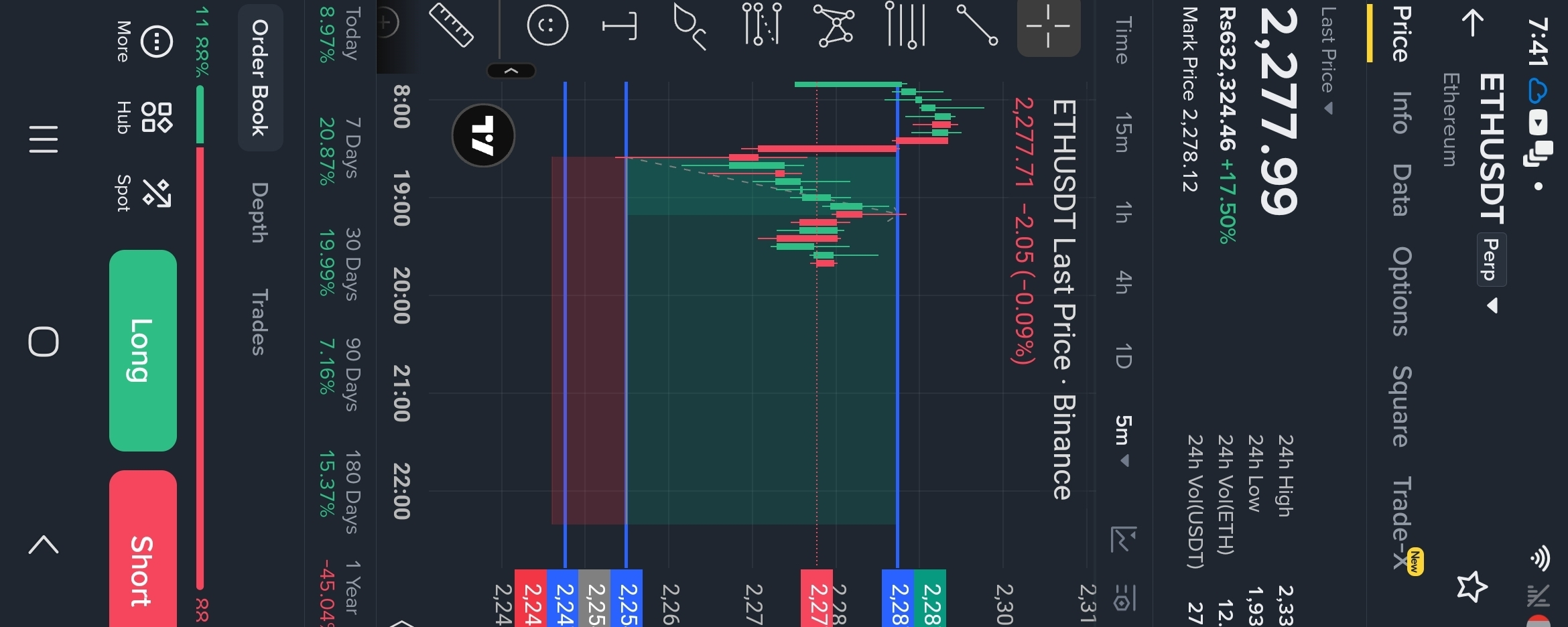The width and height of the screenshot is (1568, 627).
Task: Open the Square tab
Action: point(1401,407)
